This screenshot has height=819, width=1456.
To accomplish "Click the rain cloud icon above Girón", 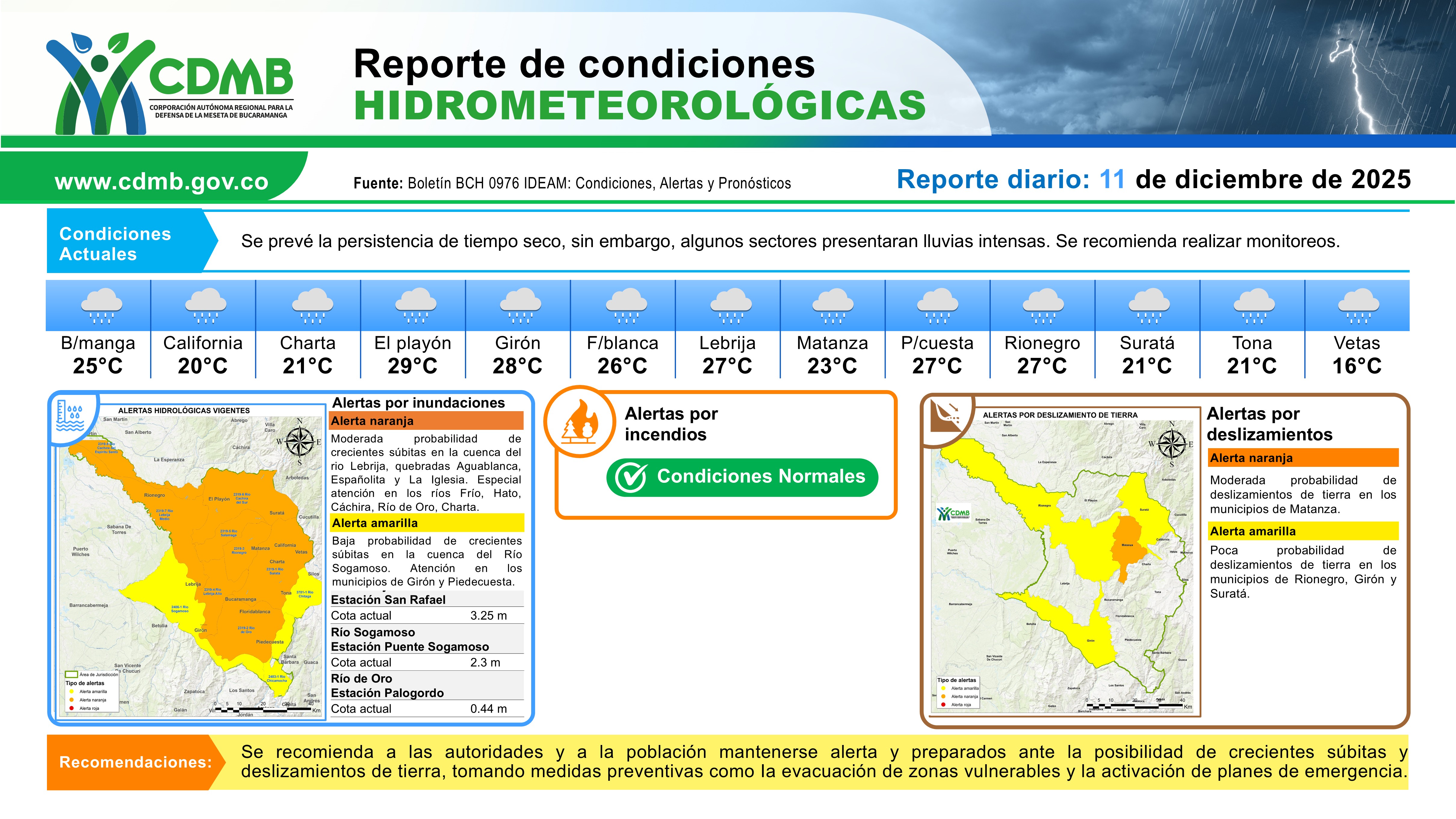I will (520, 305).
